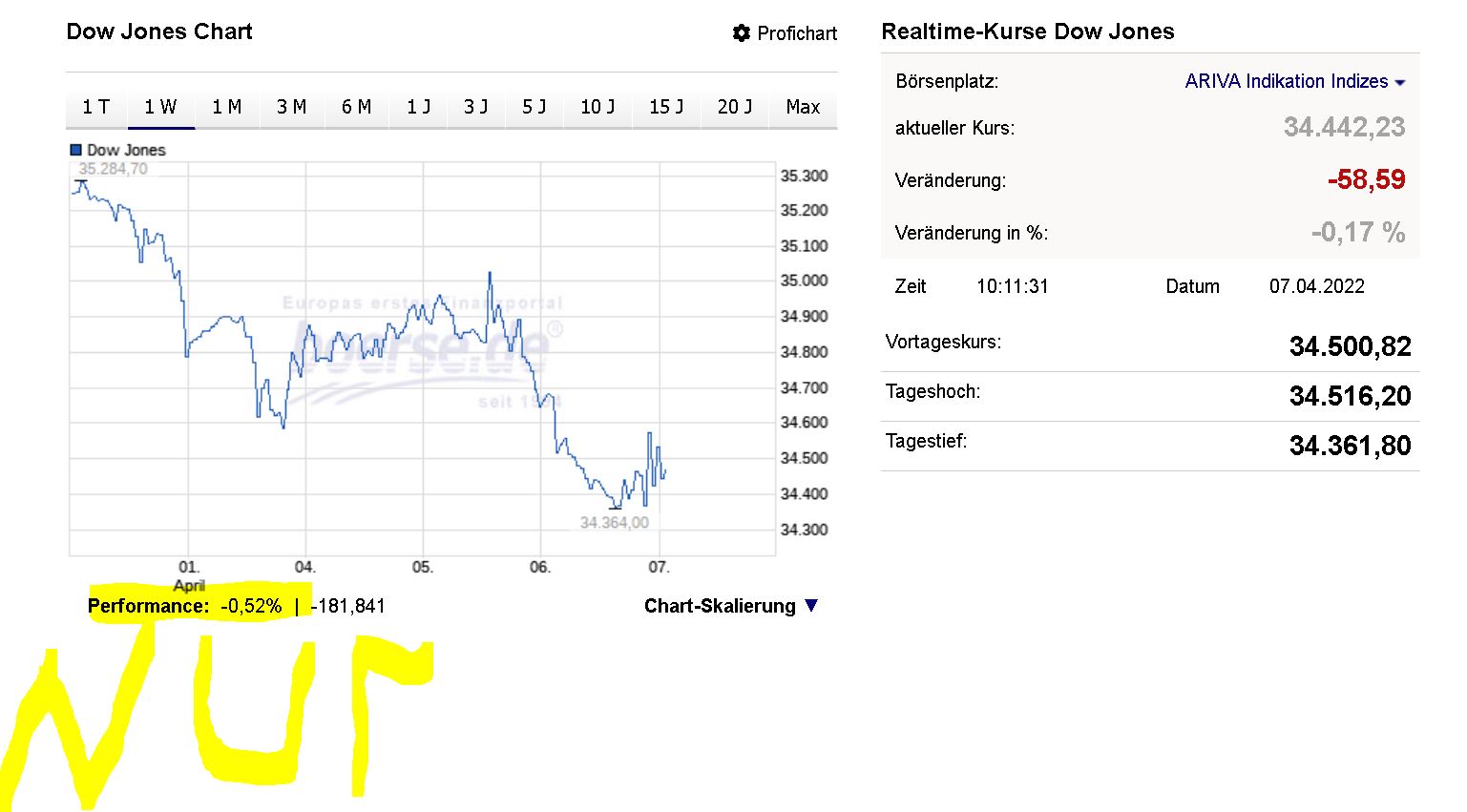The image size is (1467, 812).
Task: Show the 6 M chart range
Action: pos(356,107)
